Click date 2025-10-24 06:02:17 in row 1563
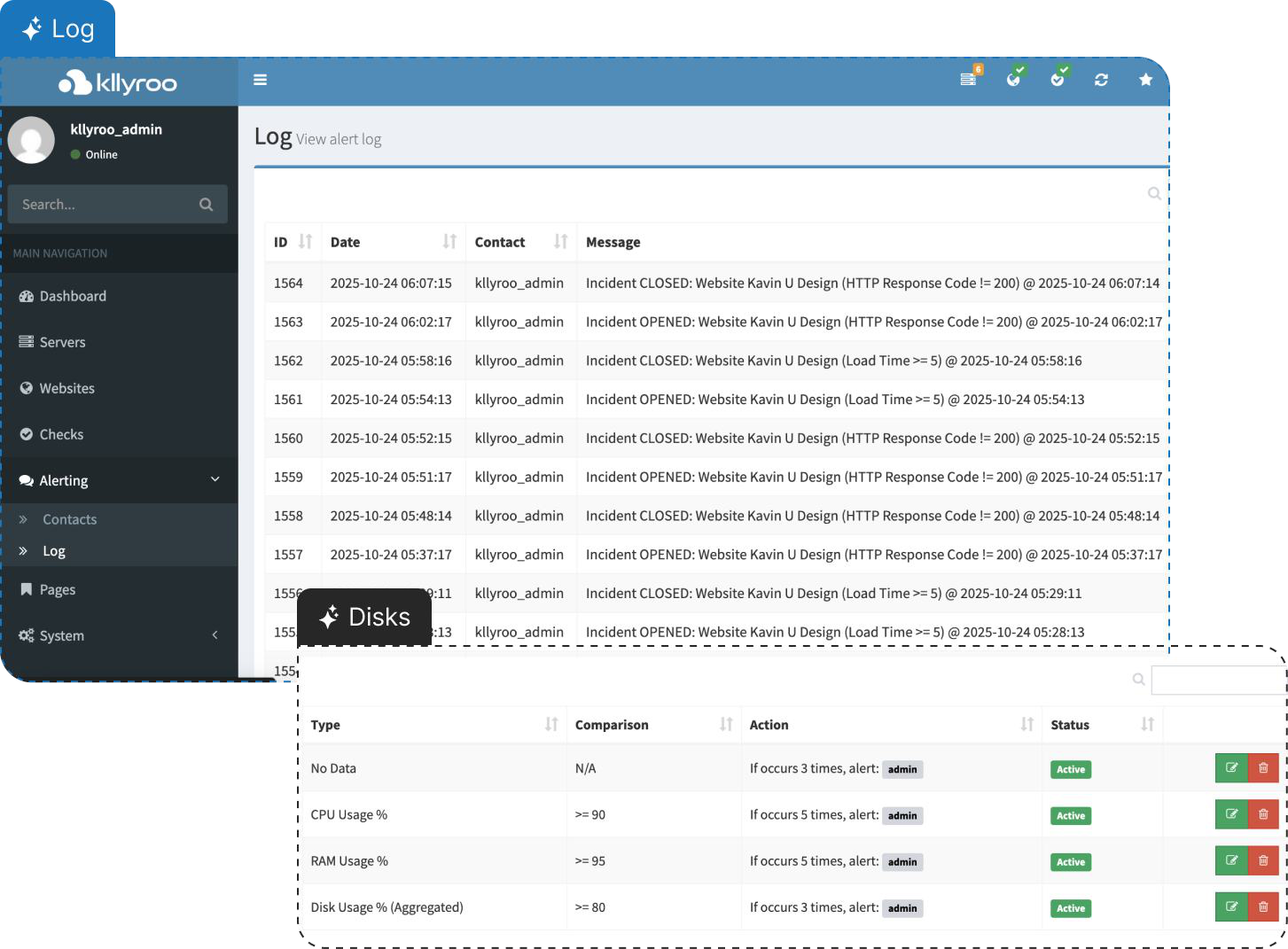This screenshot has height=949, width=1288. coord(391,323)
